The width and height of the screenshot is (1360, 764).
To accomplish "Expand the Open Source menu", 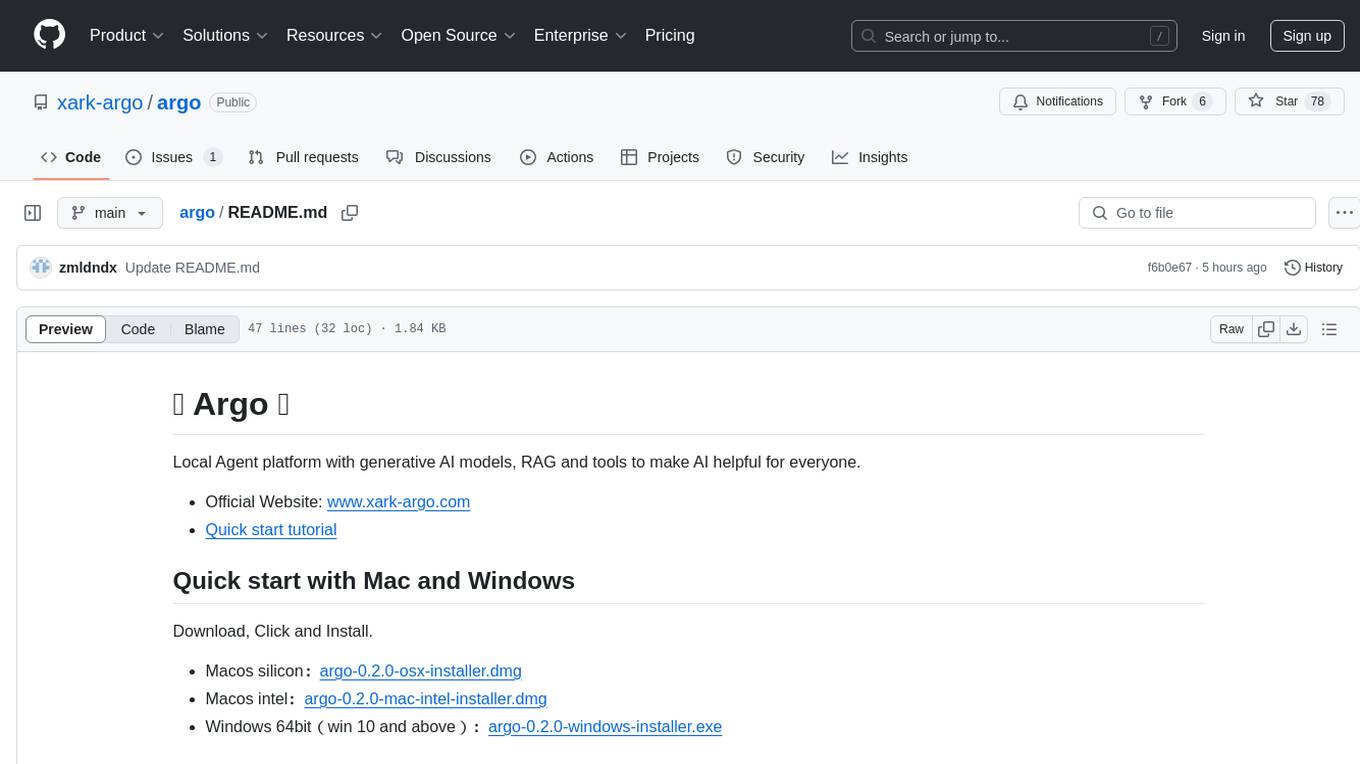I will (x=458, y=35).
